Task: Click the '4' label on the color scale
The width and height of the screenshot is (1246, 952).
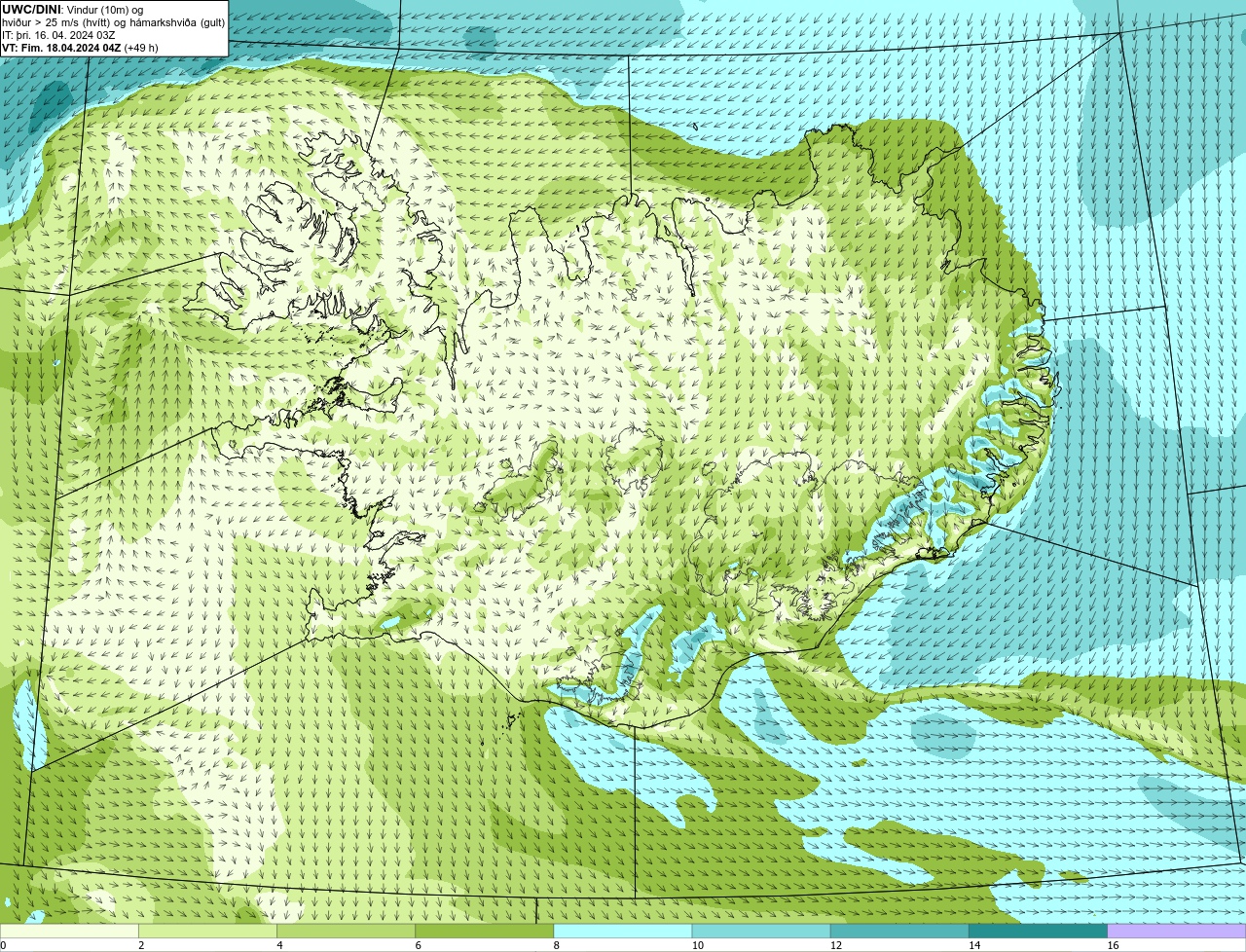Action: 279,945
